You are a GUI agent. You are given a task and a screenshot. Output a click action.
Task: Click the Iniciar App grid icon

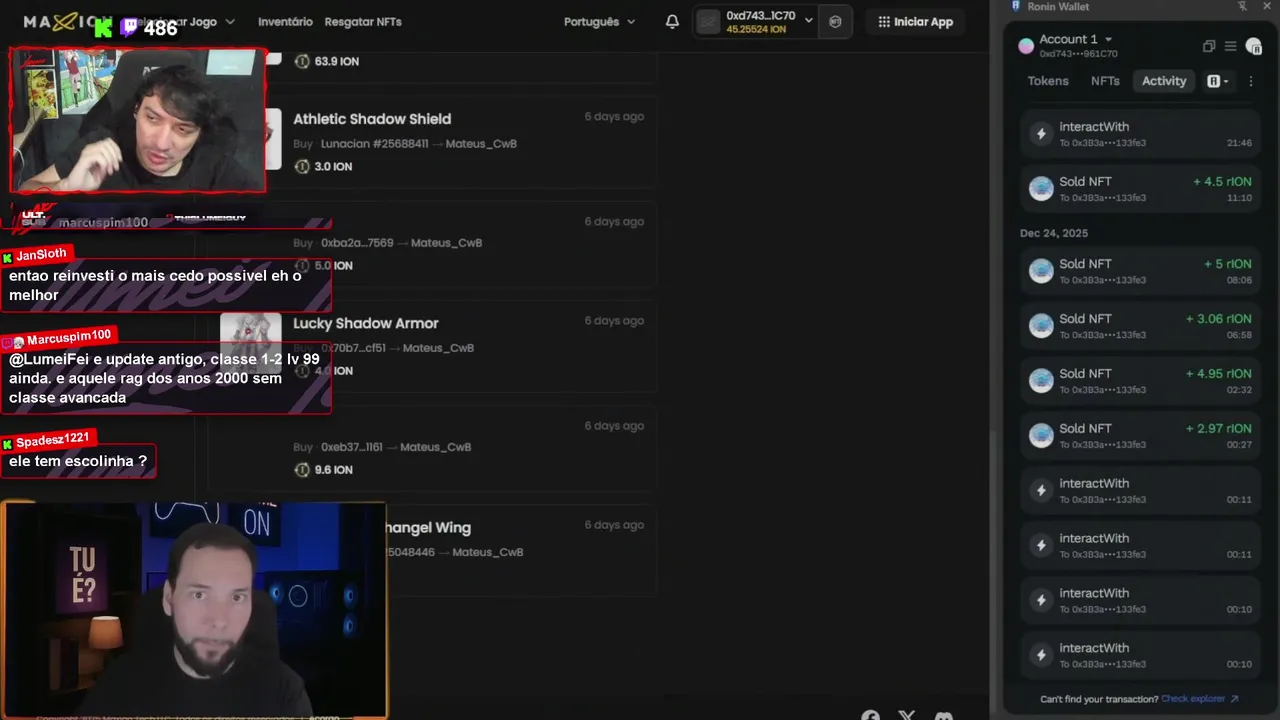point(884,21)
